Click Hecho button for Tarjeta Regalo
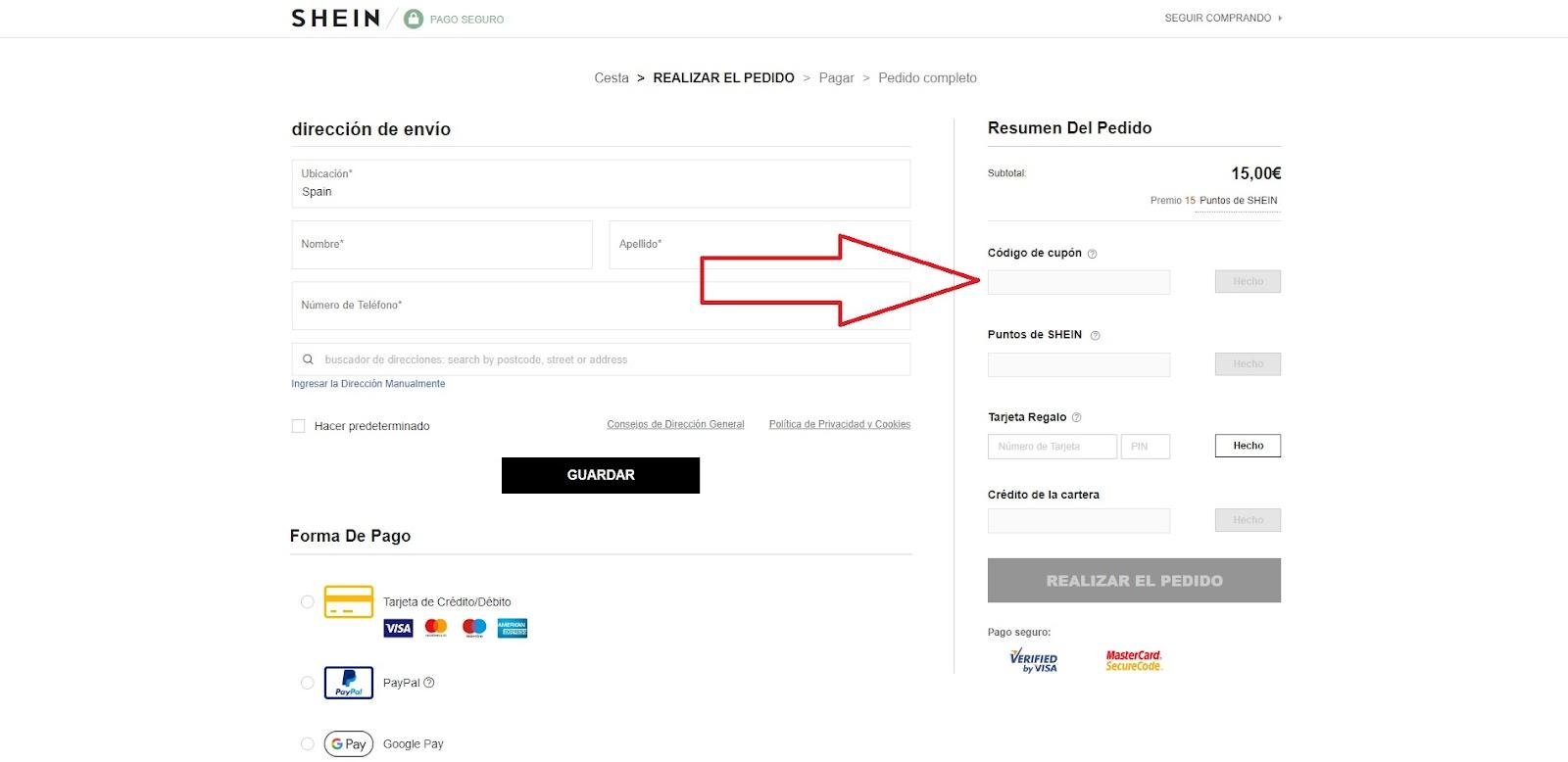 [x=1248, y=446]
